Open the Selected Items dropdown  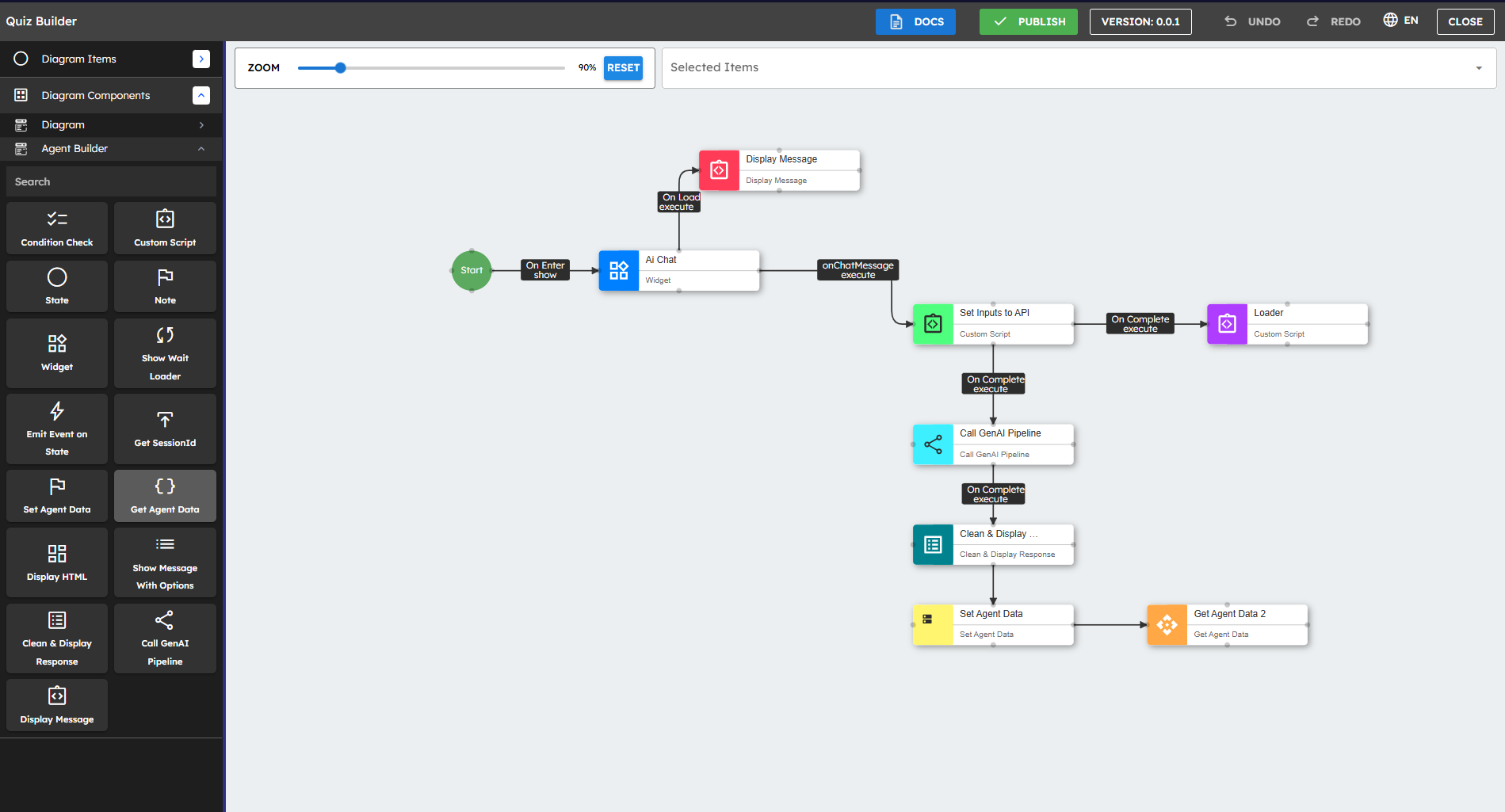point(1478,68)
